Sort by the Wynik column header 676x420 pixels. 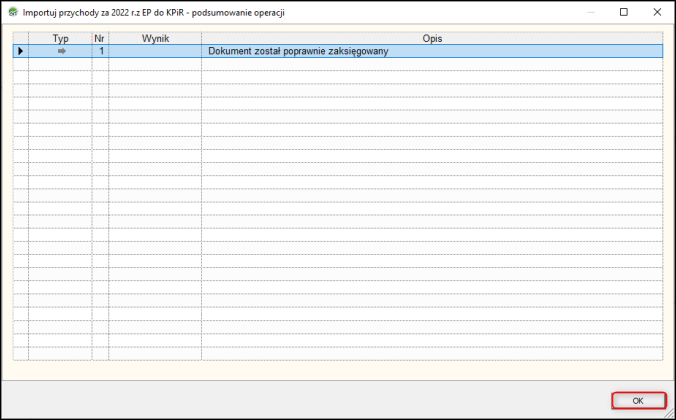(155, 38)
